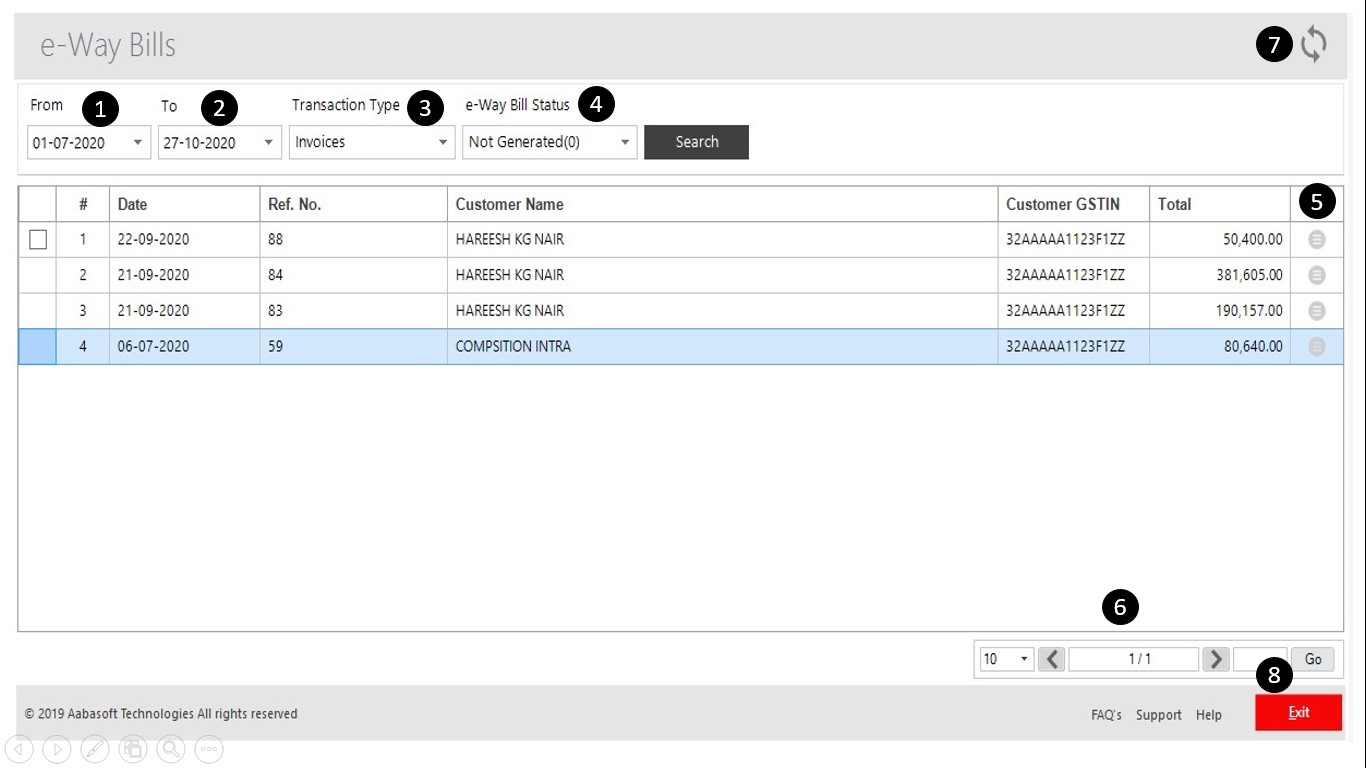Viewport: 1366px width, 768px height.
Task: Click GSTIN cell in row 3
Action: click(x=1074, y=311)
